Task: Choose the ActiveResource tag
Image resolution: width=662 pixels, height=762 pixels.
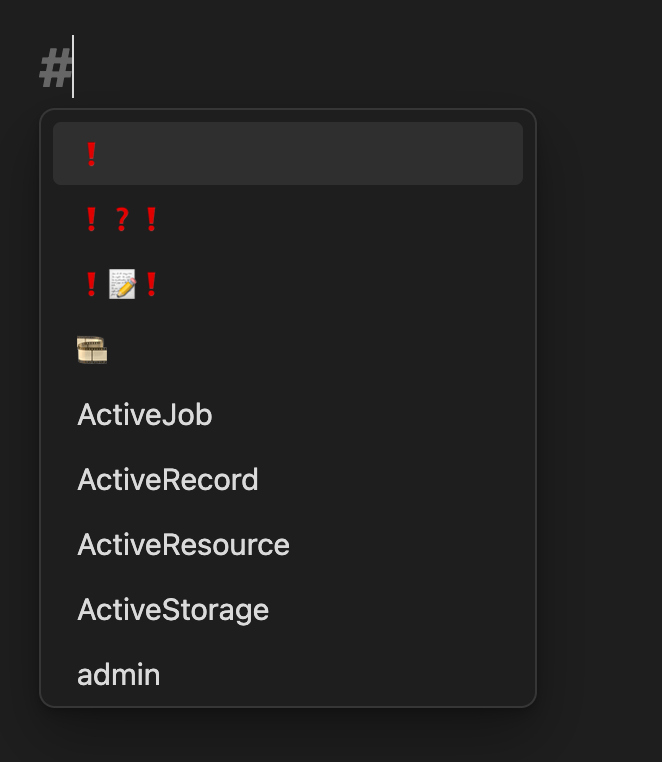Action: [183, 545]
